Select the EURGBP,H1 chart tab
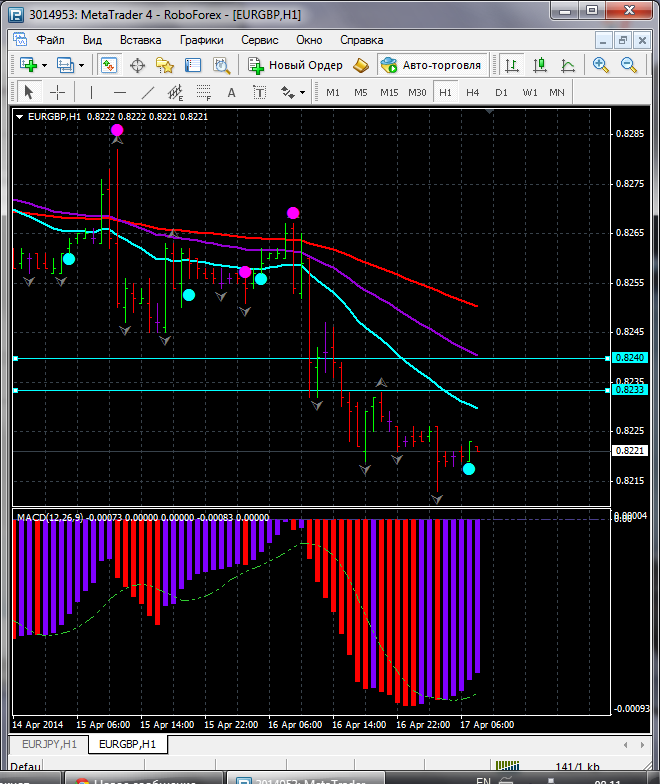The height and width of the screenshot is (784, 660). tap(128, 744)
